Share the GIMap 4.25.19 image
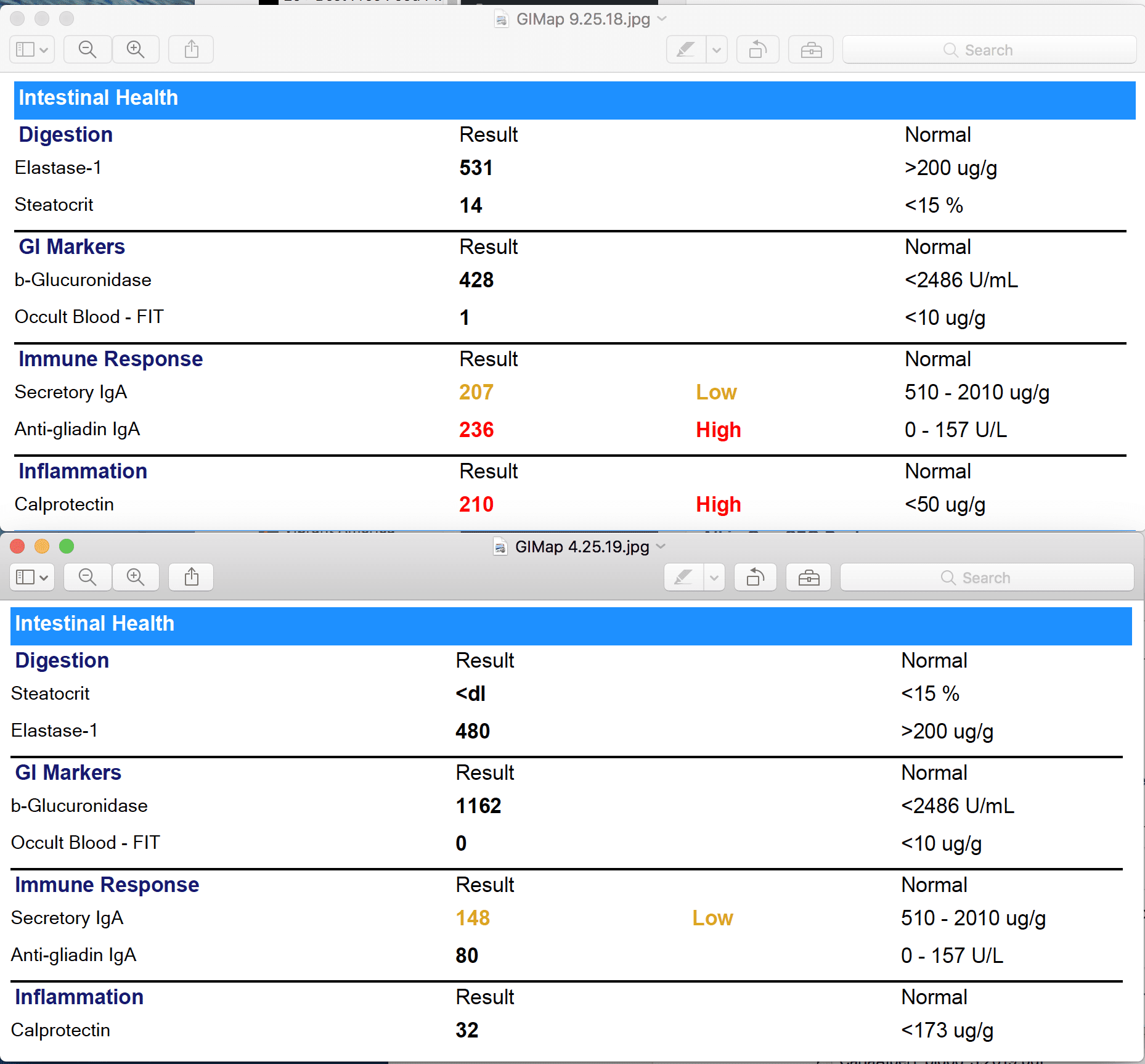Image resolution: width=1145 pixels, height=1064 pixels. [x=190, y=577]
